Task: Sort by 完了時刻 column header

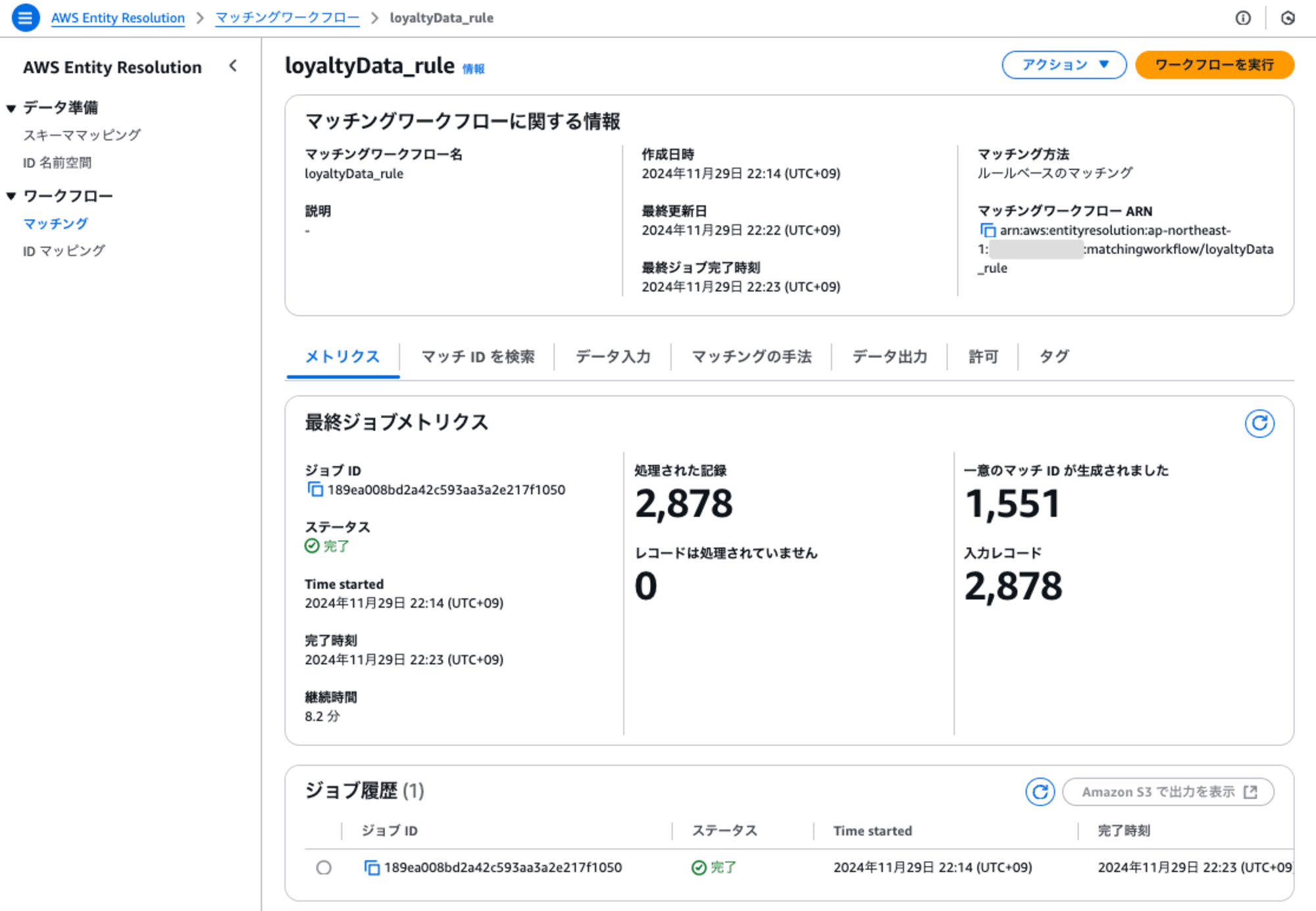Action: (1124, 831)
